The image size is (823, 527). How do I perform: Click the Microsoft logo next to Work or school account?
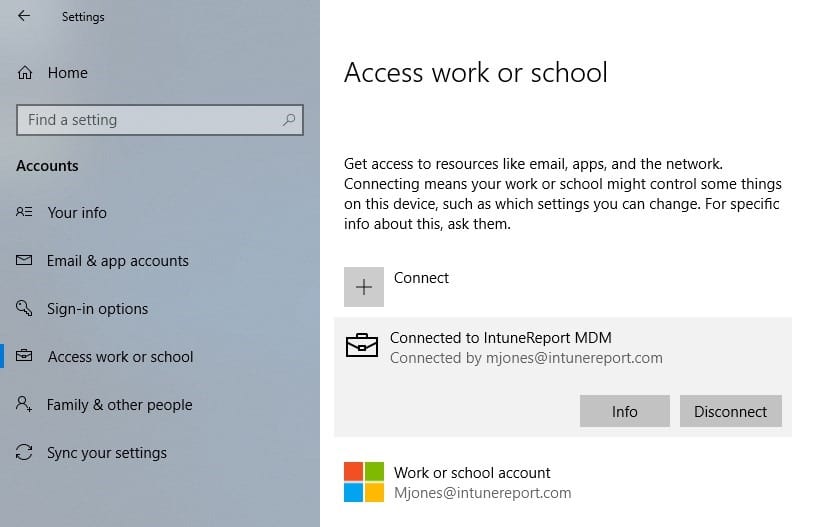click(x=364, y=482)
